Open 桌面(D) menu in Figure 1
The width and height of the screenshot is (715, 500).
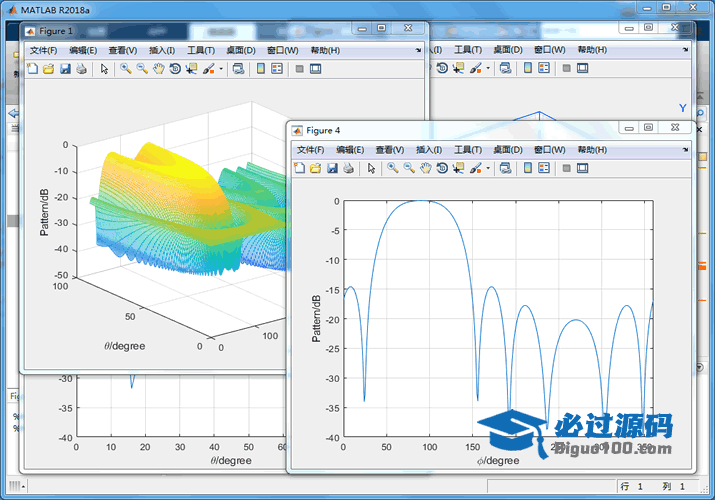[x=241, y=51]
